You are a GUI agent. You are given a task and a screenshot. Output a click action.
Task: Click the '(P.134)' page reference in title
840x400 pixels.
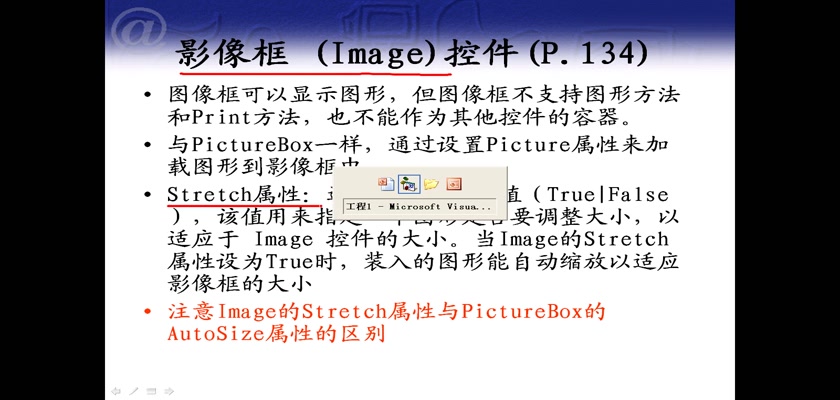(x=587, y=54)
